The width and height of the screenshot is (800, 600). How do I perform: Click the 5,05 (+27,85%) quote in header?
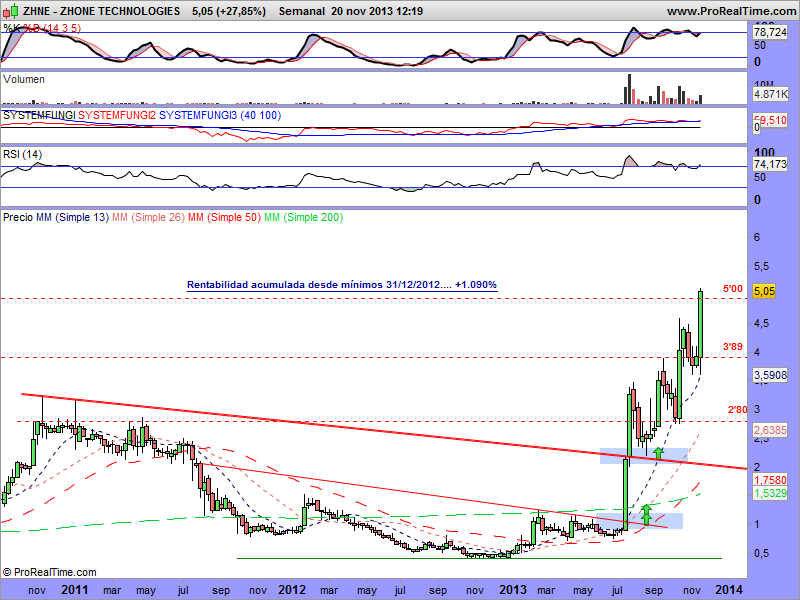click(229, 11)
